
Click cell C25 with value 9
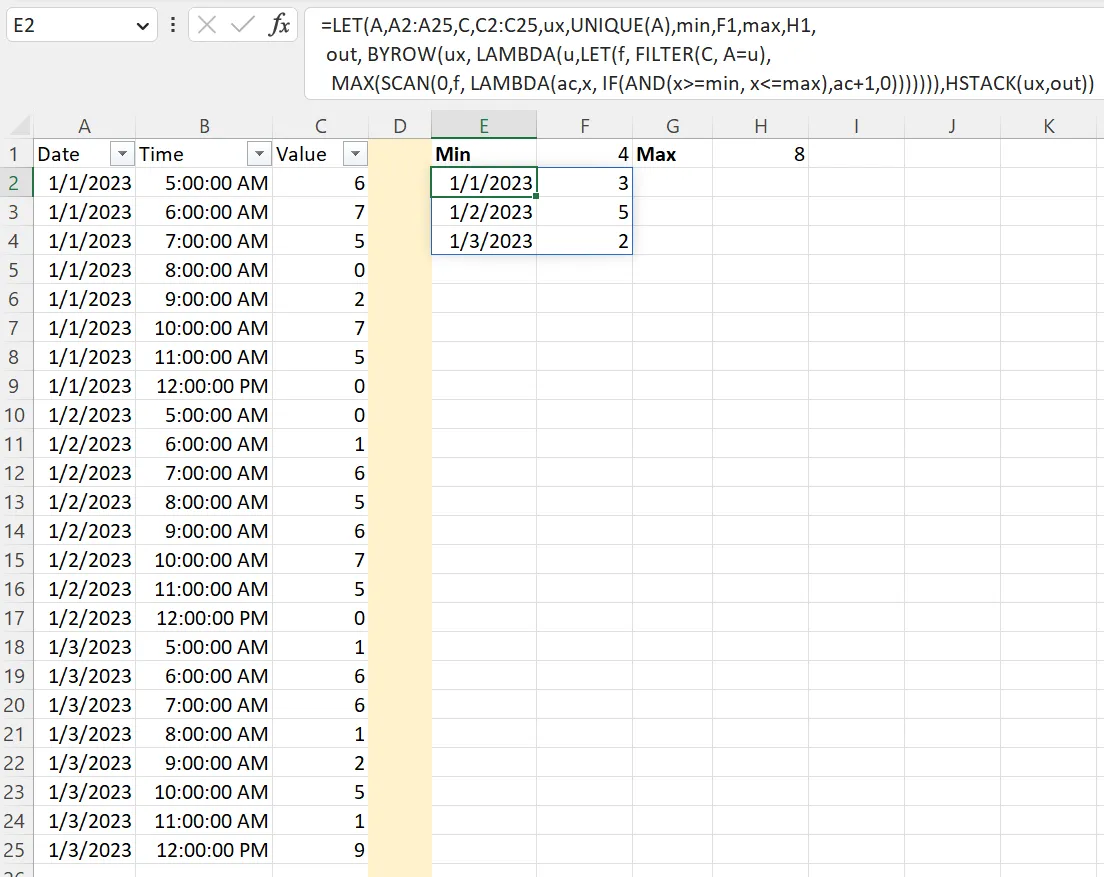pyautogui.click(x=320, y=850)
